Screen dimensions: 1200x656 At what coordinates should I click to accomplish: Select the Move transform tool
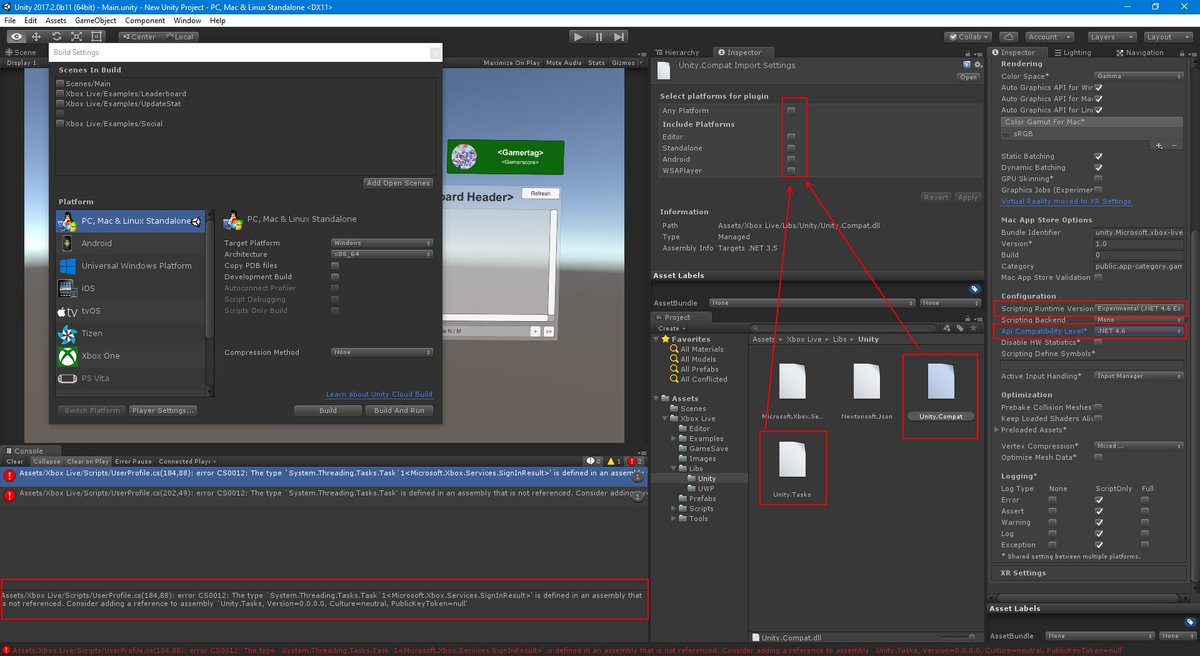point(38,36)
